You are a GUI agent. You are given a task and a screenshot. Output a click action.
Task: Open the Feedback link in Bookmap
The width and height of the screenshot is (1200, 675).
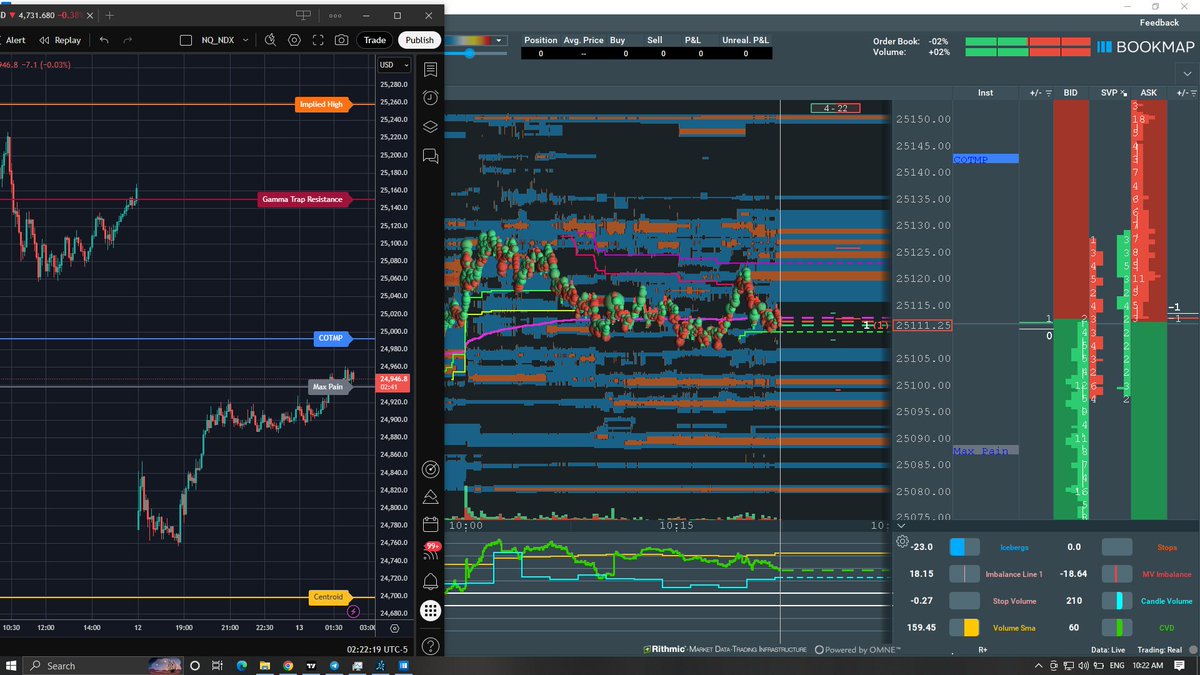click(x=1158, y=23)
